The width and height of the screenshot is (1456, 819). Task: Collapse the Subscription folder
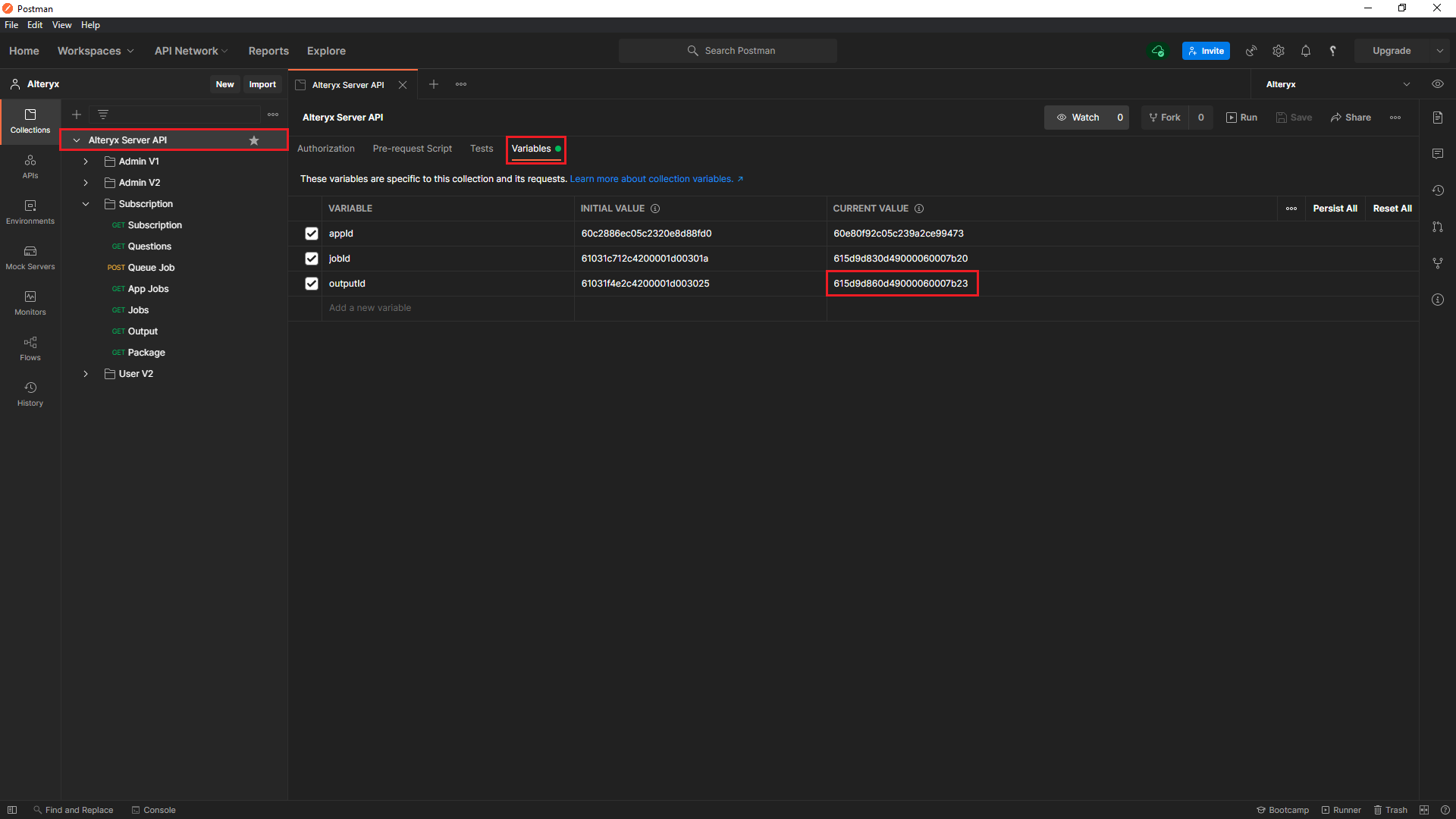tap(85, 203)
